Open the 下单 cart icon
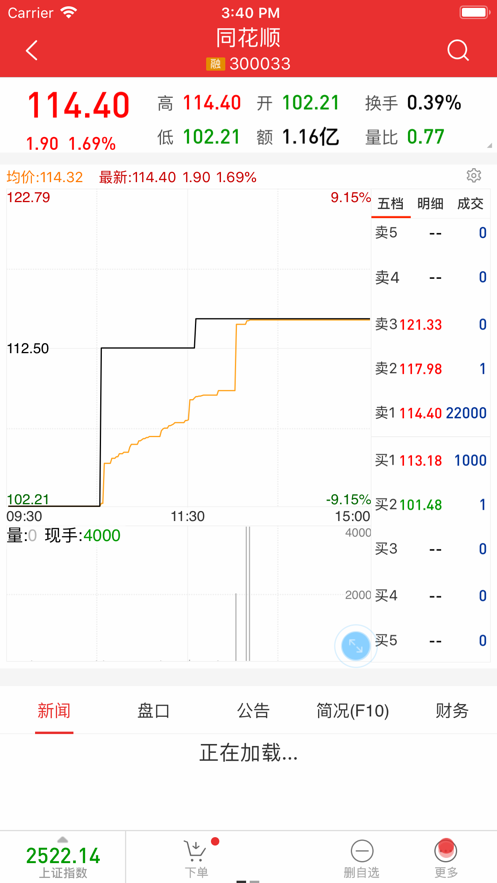This screenshot has height=883, width=497. (195, 851)
